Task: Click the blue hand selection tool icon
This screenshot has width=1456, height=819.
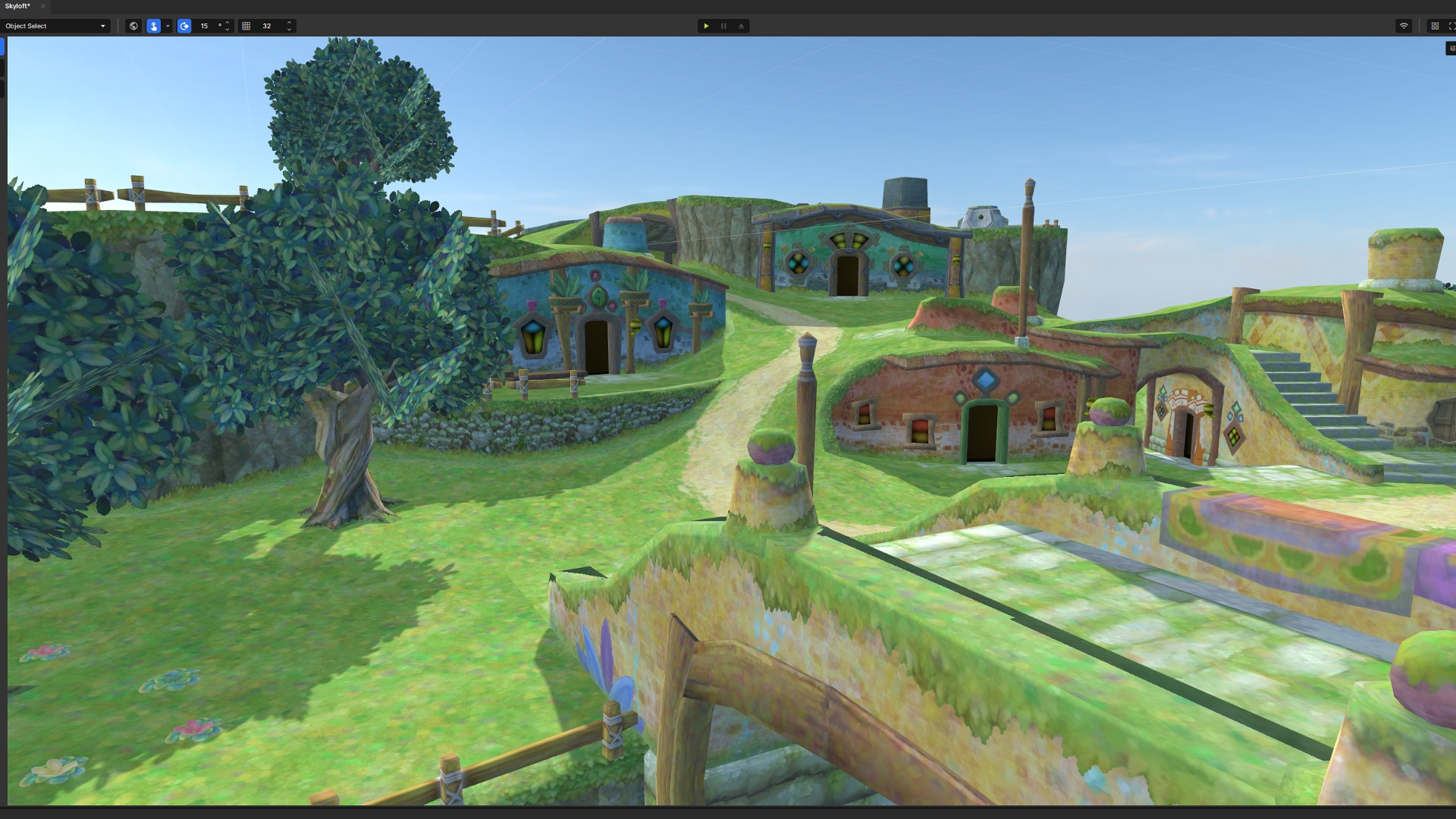Action: [154, 26]
